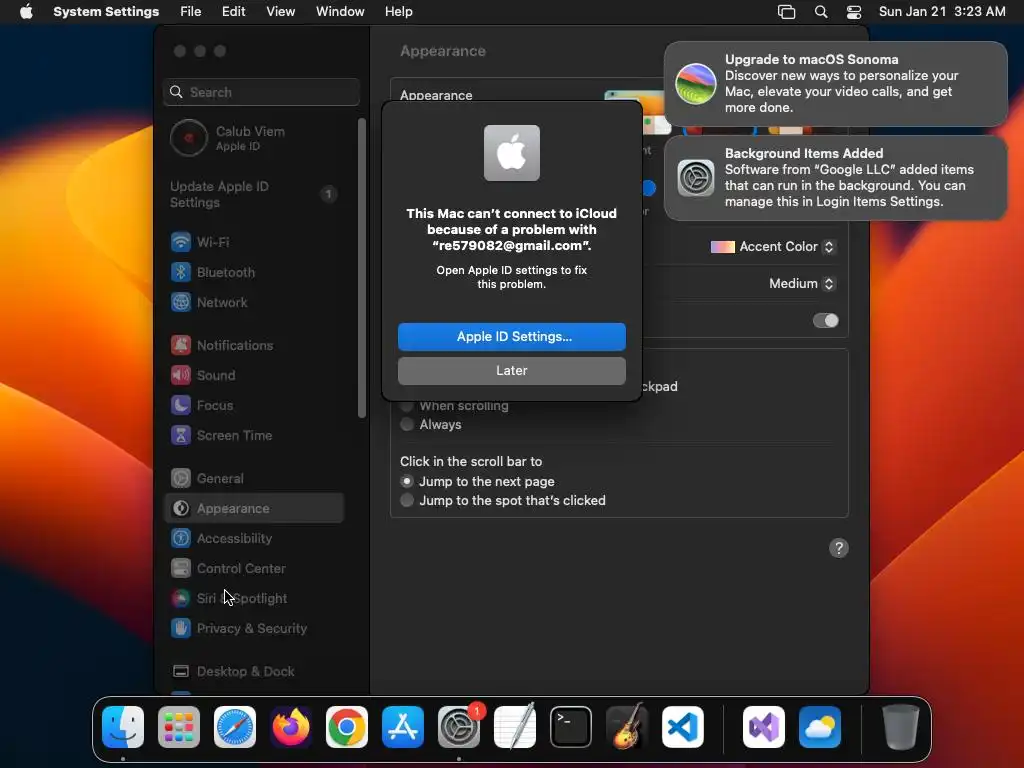Open Visual Studio from the Dock
The image size is (1024, 768).
click(x=764, y=727)
